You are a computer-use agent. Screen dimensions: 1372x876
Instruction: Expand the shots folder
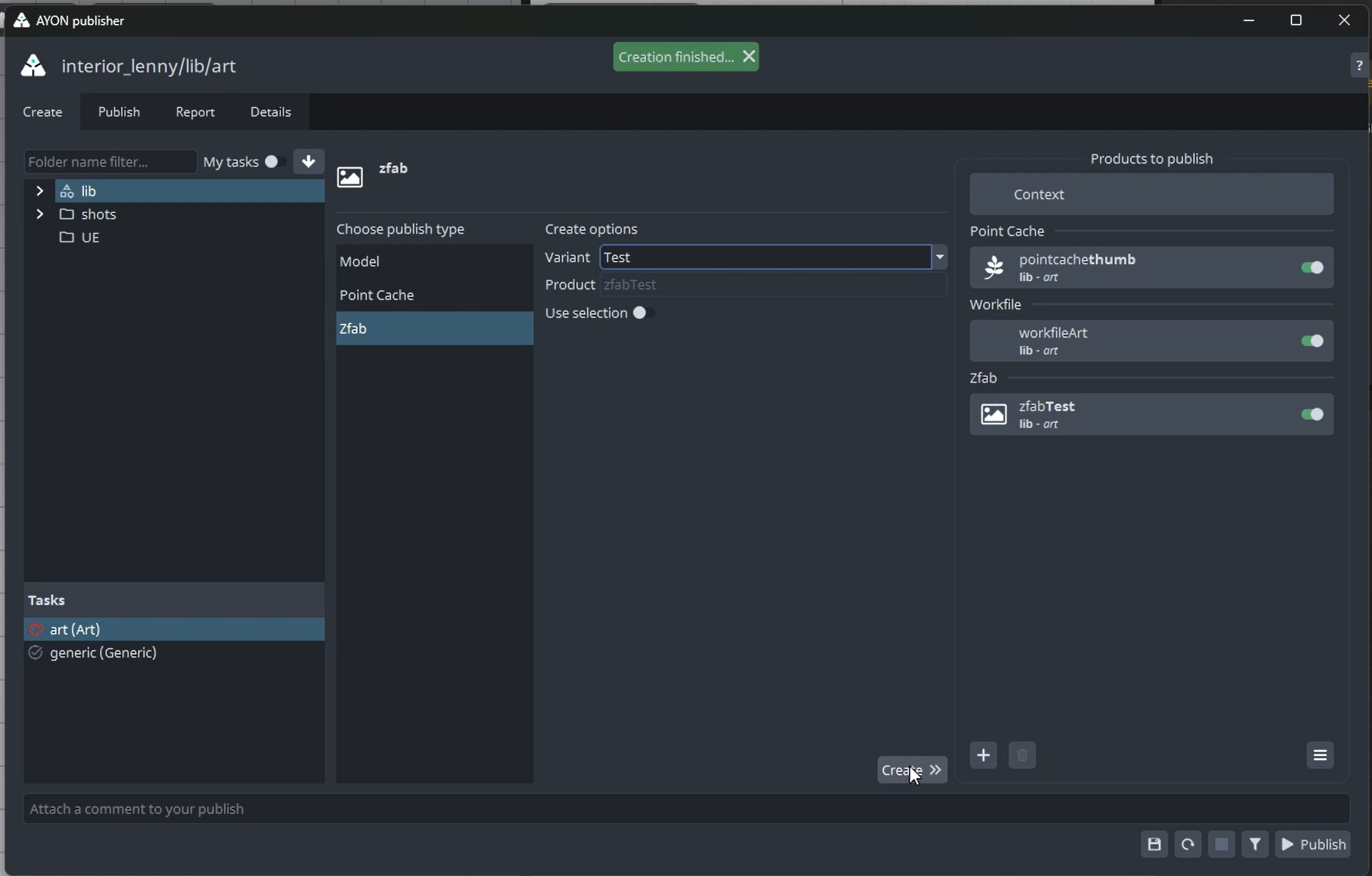tap(40, 214)
